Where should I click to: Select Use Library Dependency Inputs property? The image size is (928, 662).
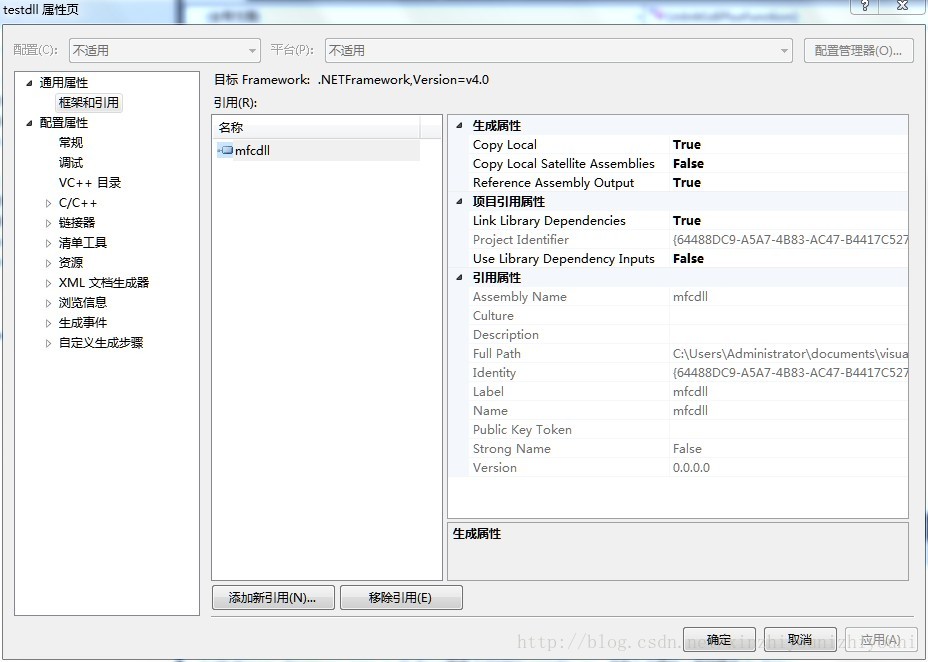point(688,259)
